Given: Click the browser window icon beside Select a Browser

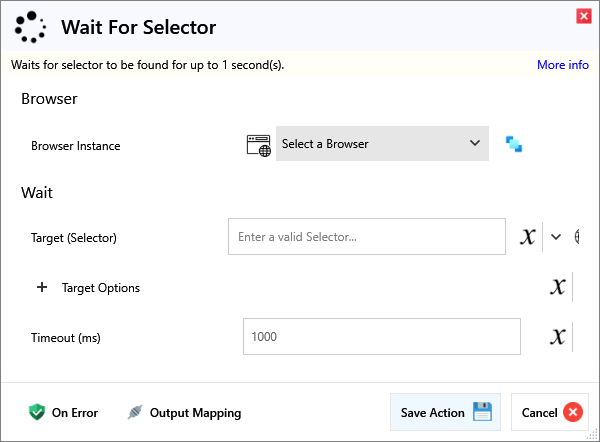Looking at the screenshot, I should tap(258, 144).
